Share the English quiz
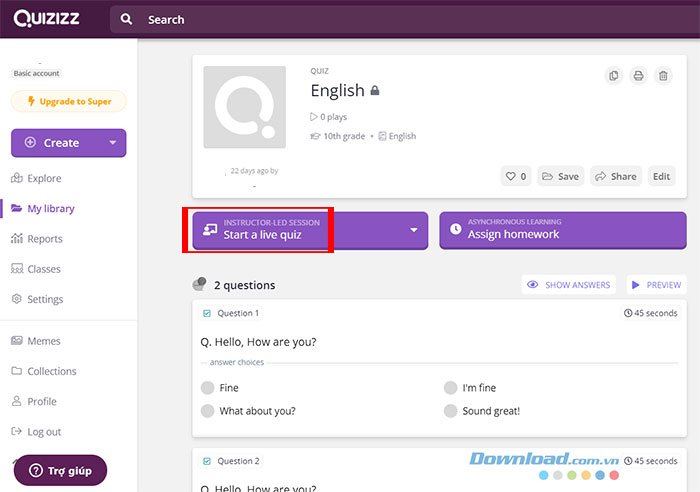 (x=616, y=176)
